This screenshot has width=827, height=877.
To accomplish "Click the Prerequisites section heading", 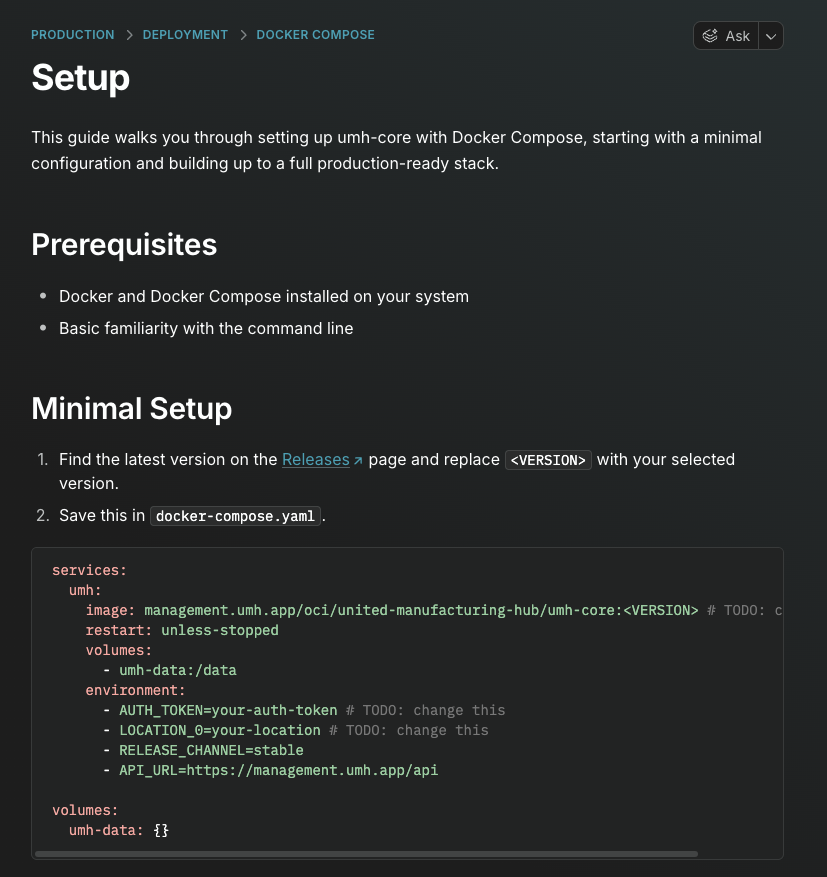I will (123, 244).
